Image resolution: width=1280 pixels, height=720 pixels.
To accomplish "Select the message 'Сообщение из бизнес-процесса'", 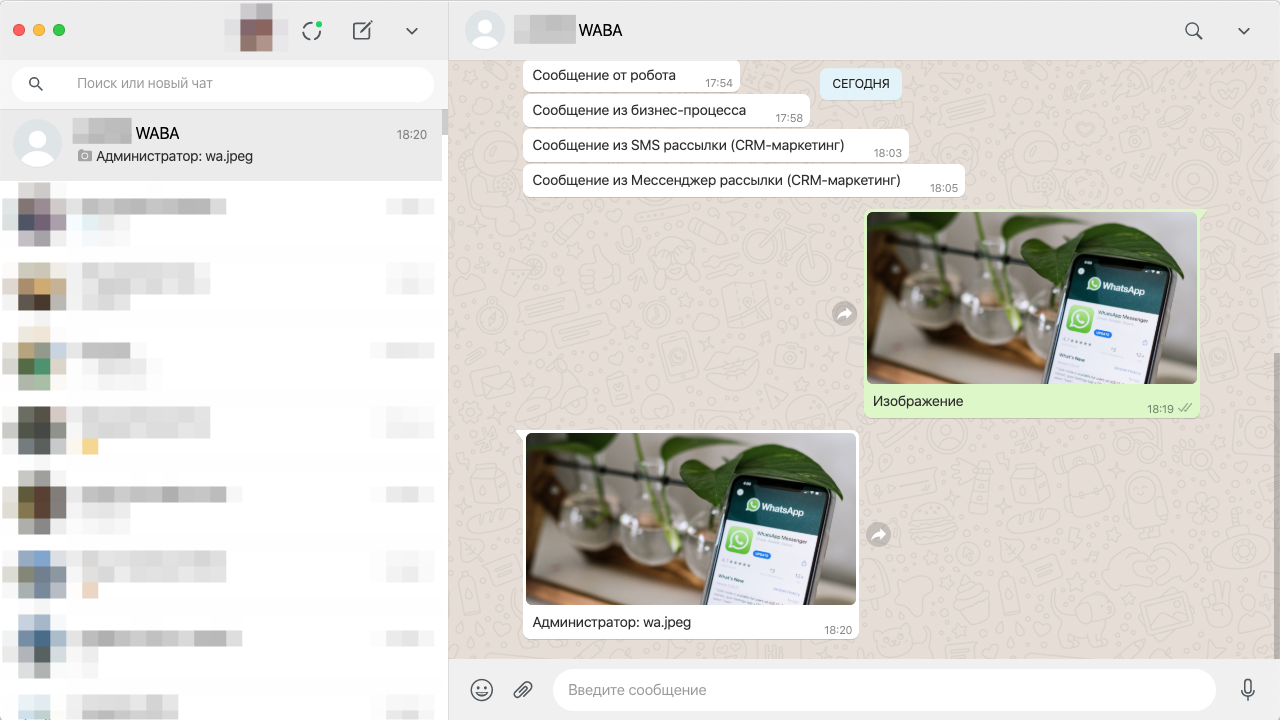I will pos(640,110).
